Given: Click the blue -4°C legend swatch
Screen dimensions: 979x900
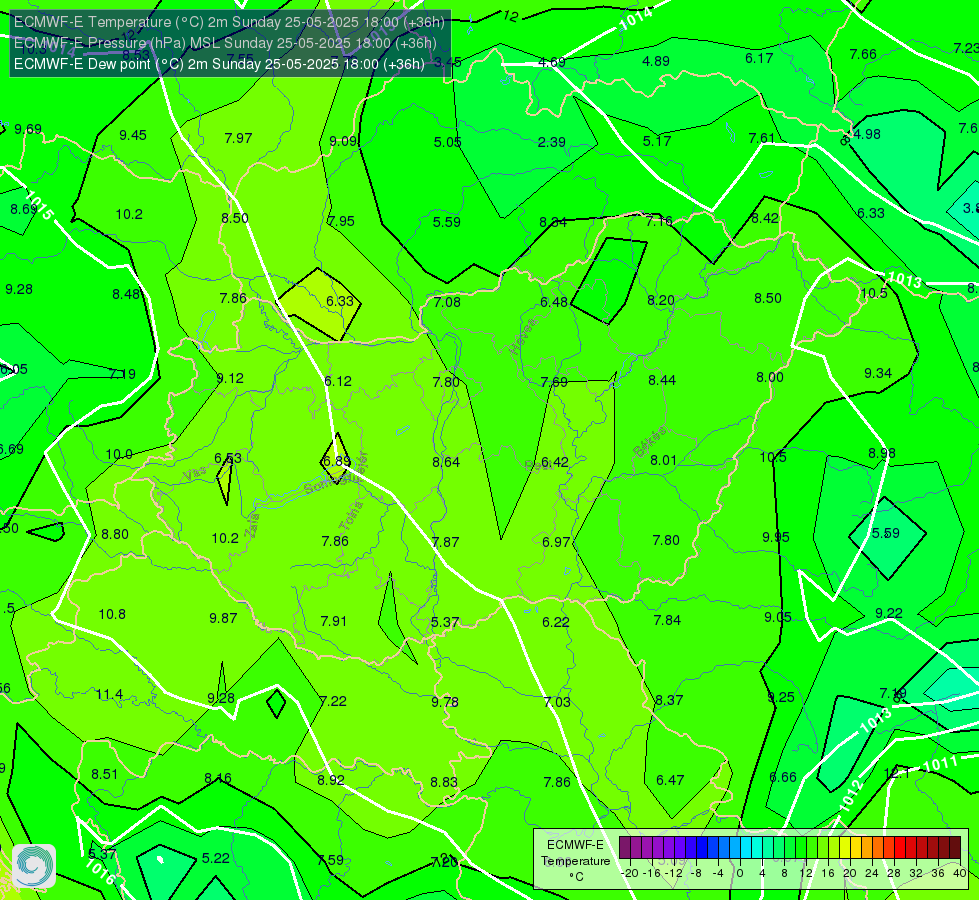Looking at the screenshot, I should pos(713,848).
